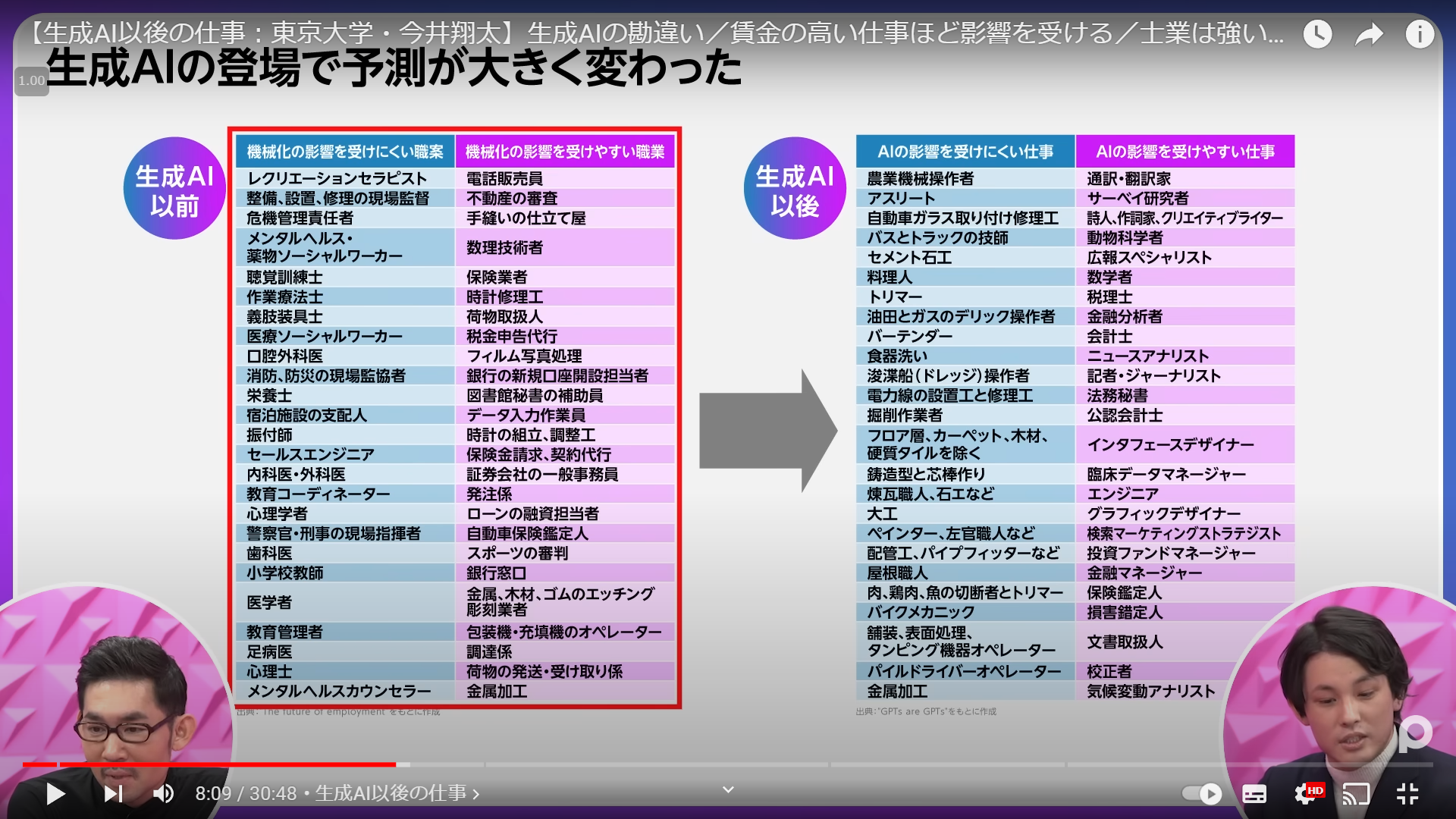Image resolution: width=1456 pixels, height=819 pixels.
Task: Click '数理技術者' entry
Action: (x=504, y=247)
